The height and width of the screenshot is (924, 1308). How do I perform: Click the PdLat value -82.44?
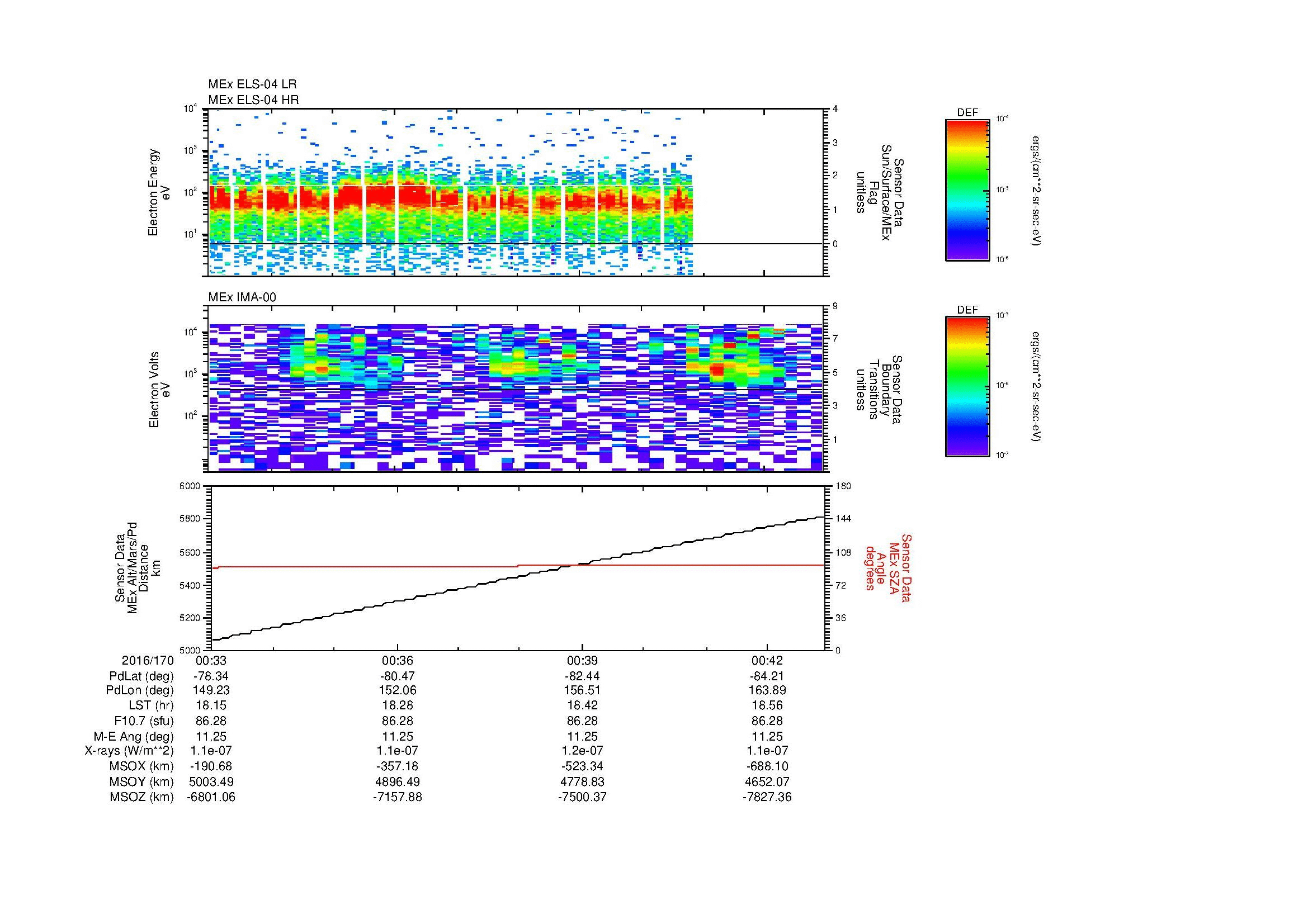[582, 676]
